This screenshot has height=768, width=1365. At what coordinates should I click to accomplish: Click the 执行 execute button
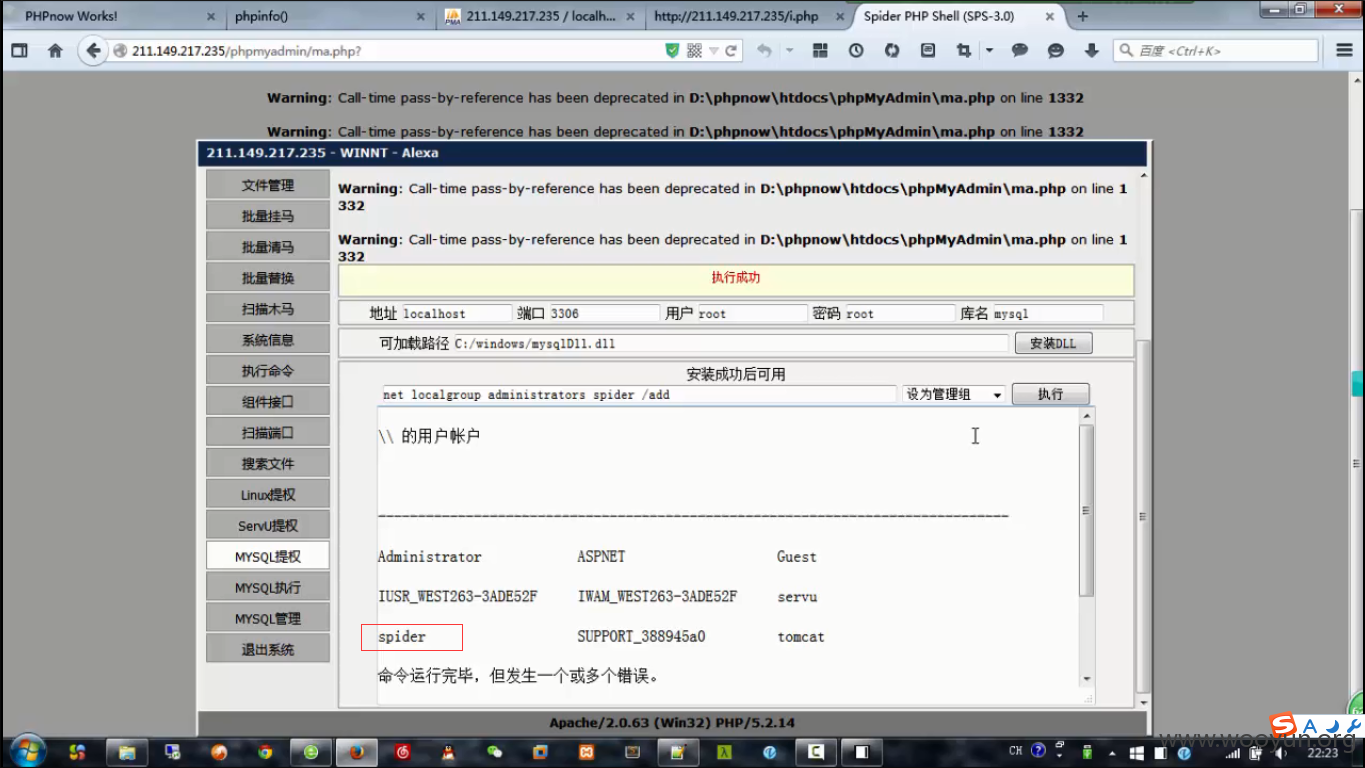coord(1050,394)
